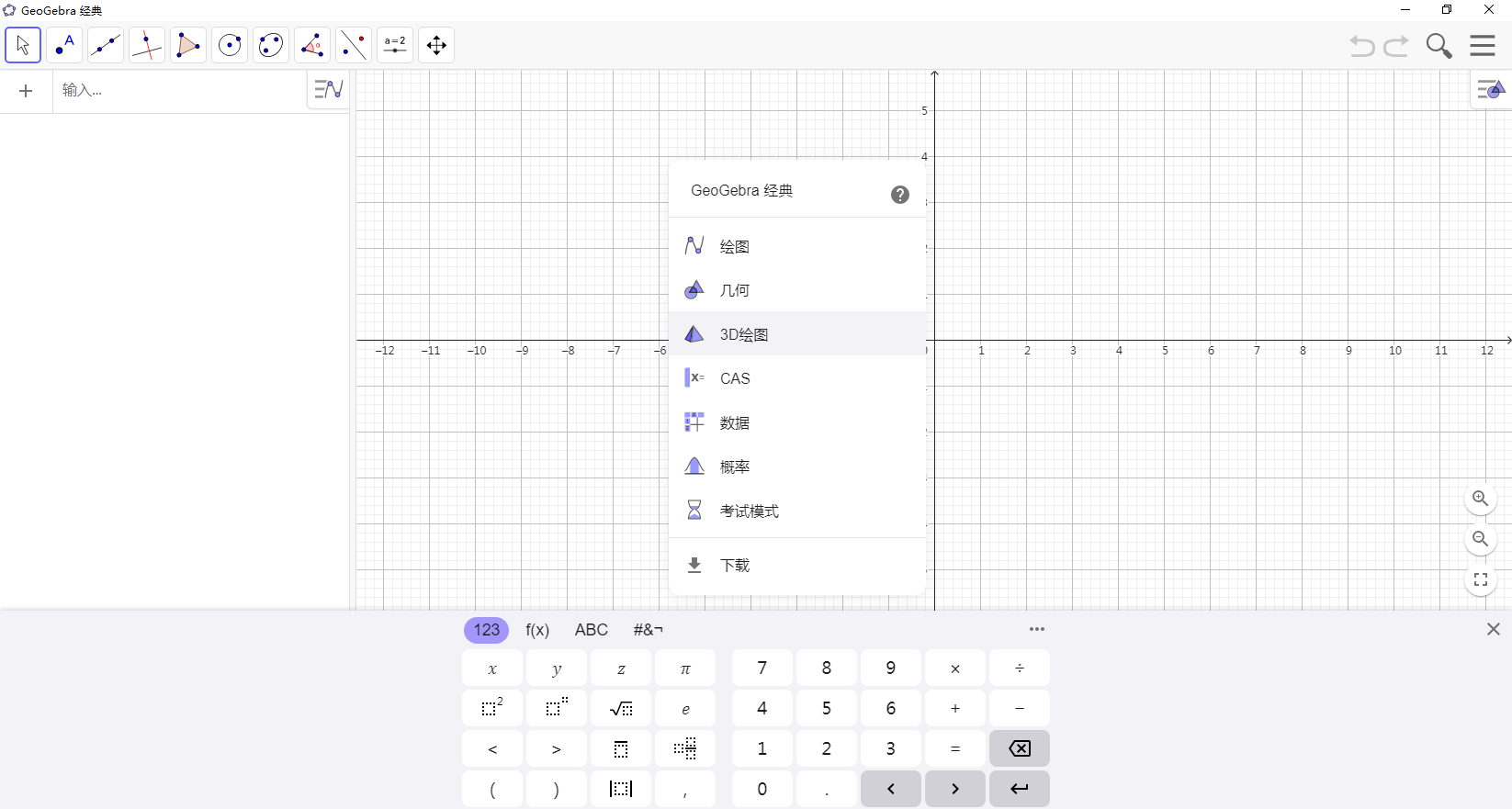The width and height of the screenshot is (1512, 809).
Task: Click the algebra 输入 input field
Action: pyautogui.click(x=179, y=91)
